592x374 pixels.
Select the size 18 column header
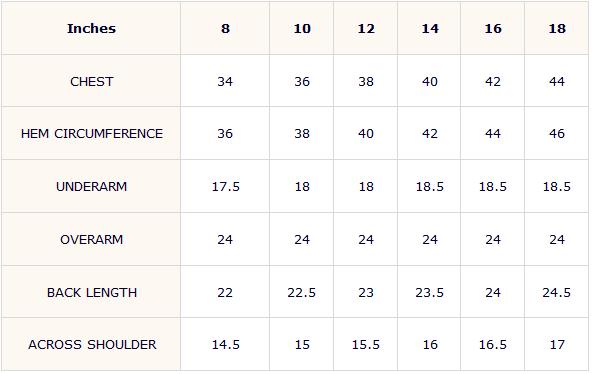click(x=557, y=28)
